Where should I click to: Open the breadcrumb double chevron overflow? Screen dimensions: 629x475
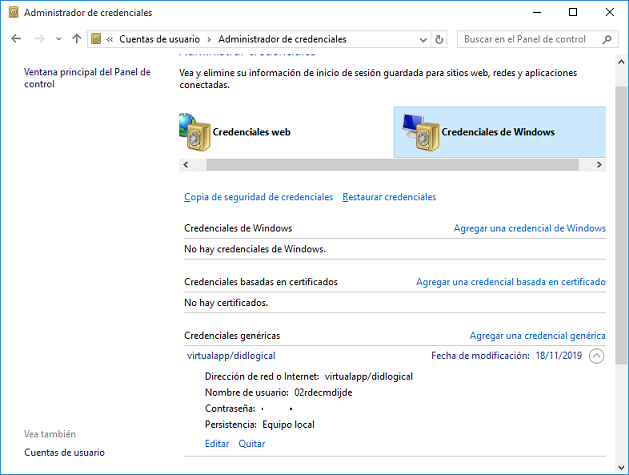[x=110, y=39]
